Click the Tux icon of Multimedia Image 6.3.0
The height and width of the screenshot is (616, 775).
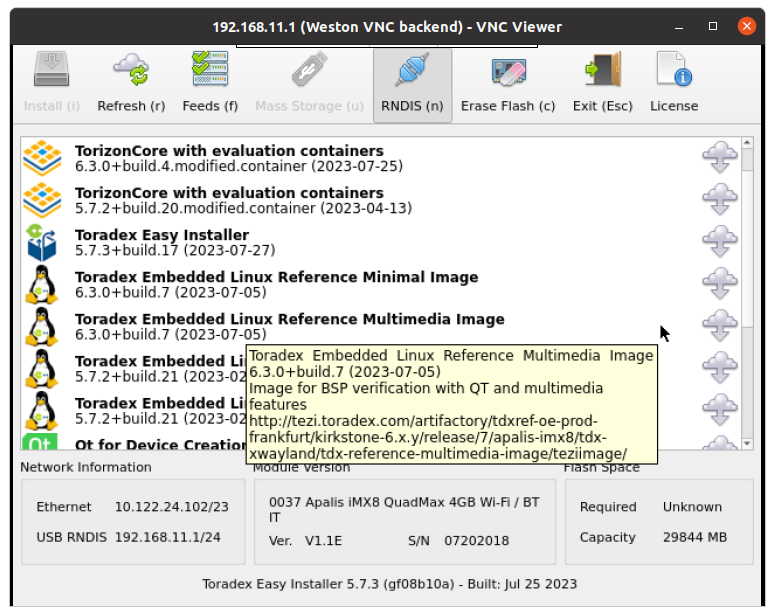point(42,326)
